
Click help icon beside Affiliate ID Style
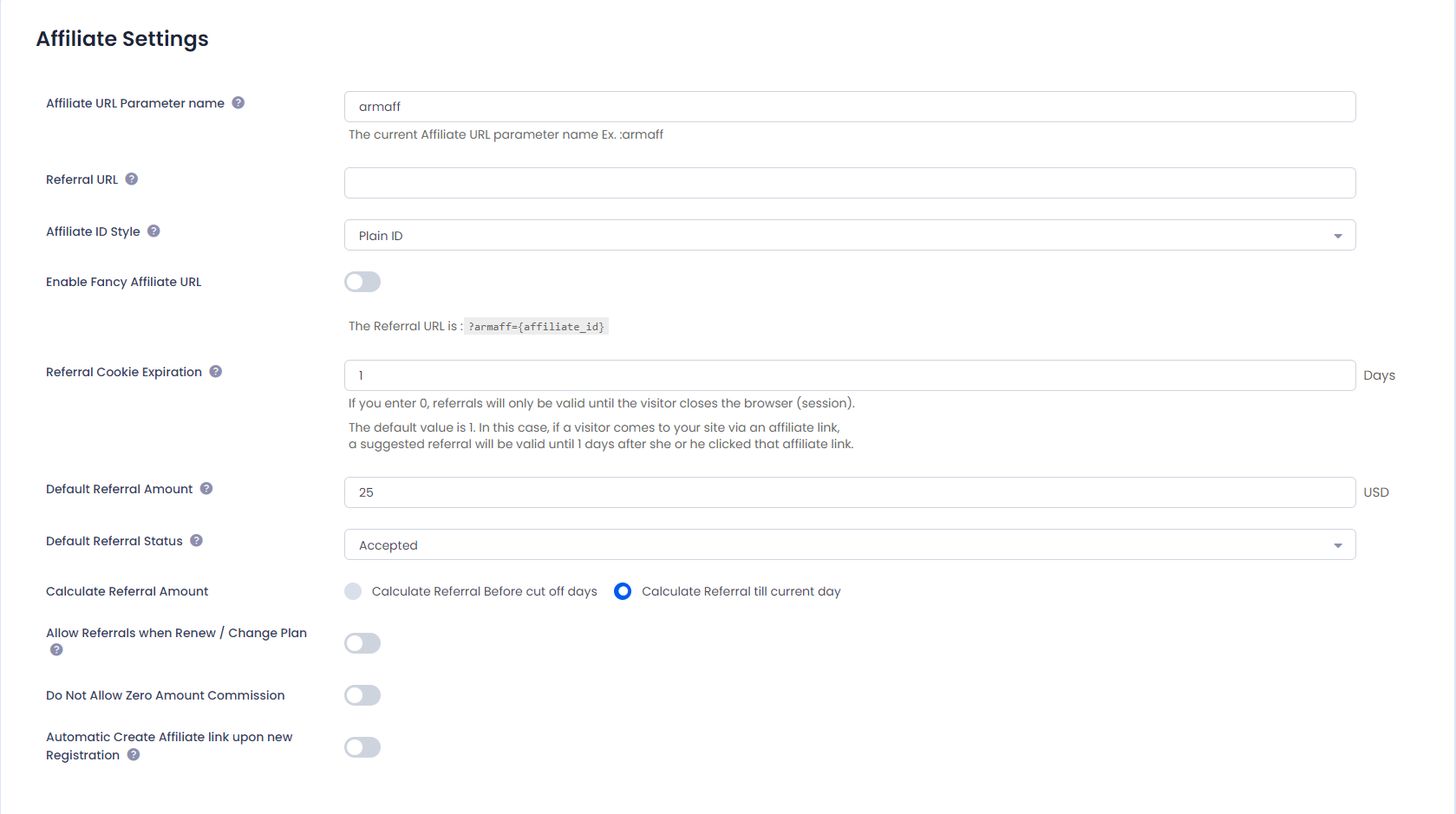pos(153,231)
